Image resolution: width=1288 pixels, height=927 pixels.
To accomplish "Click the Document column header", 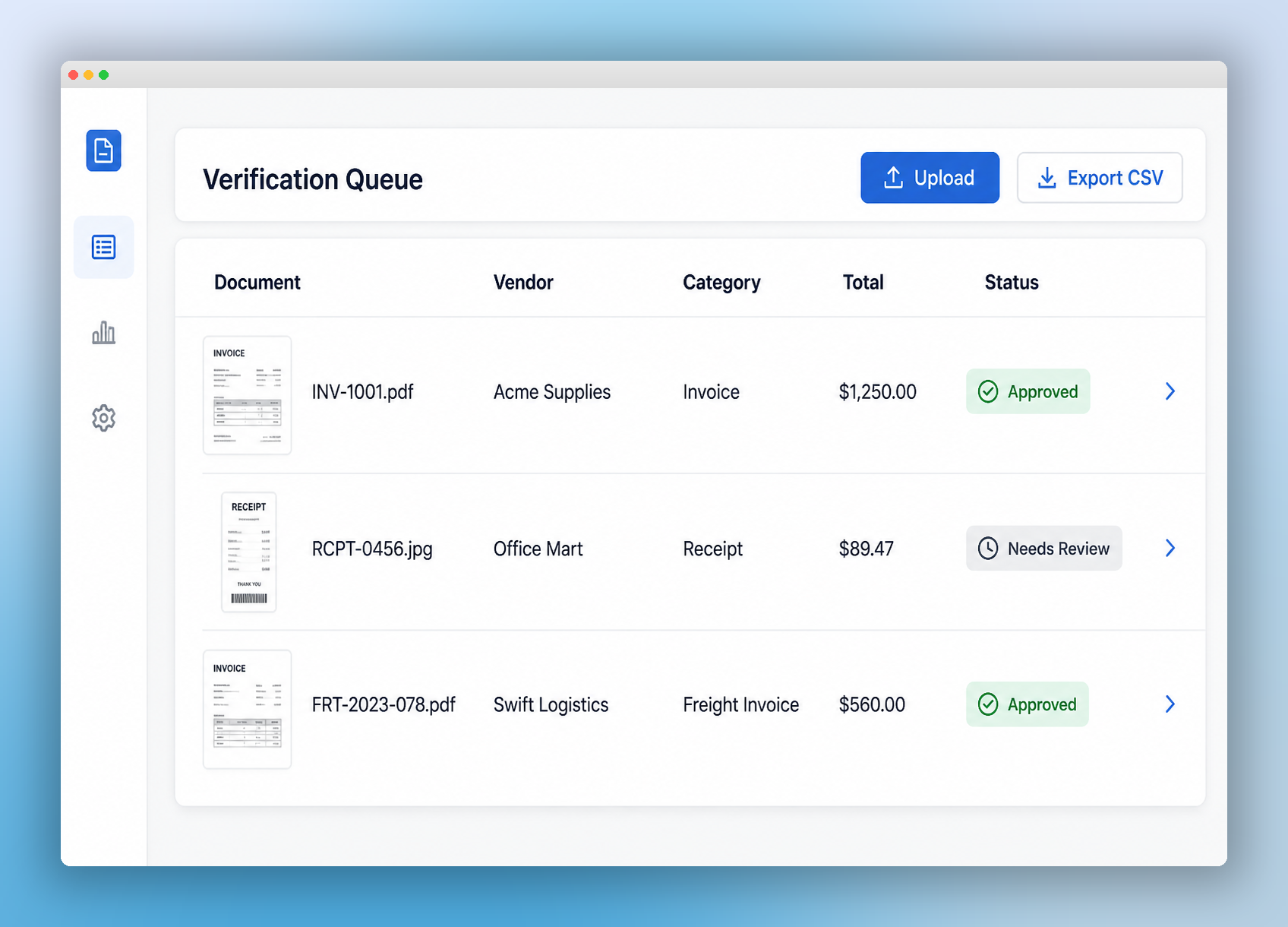I will (x=257, y=283).
